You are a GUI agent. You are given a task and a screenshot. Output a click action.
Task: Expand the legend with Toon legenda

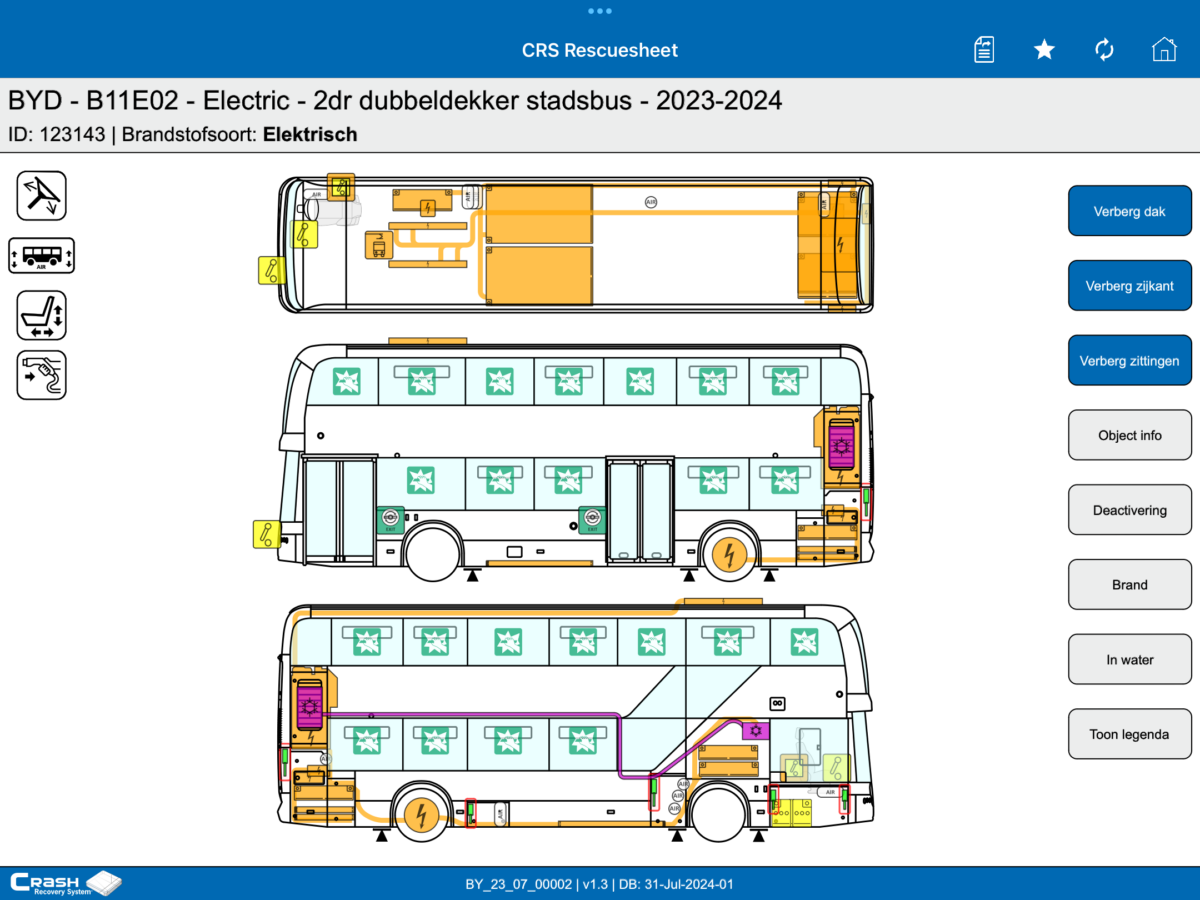(1130, 734)
